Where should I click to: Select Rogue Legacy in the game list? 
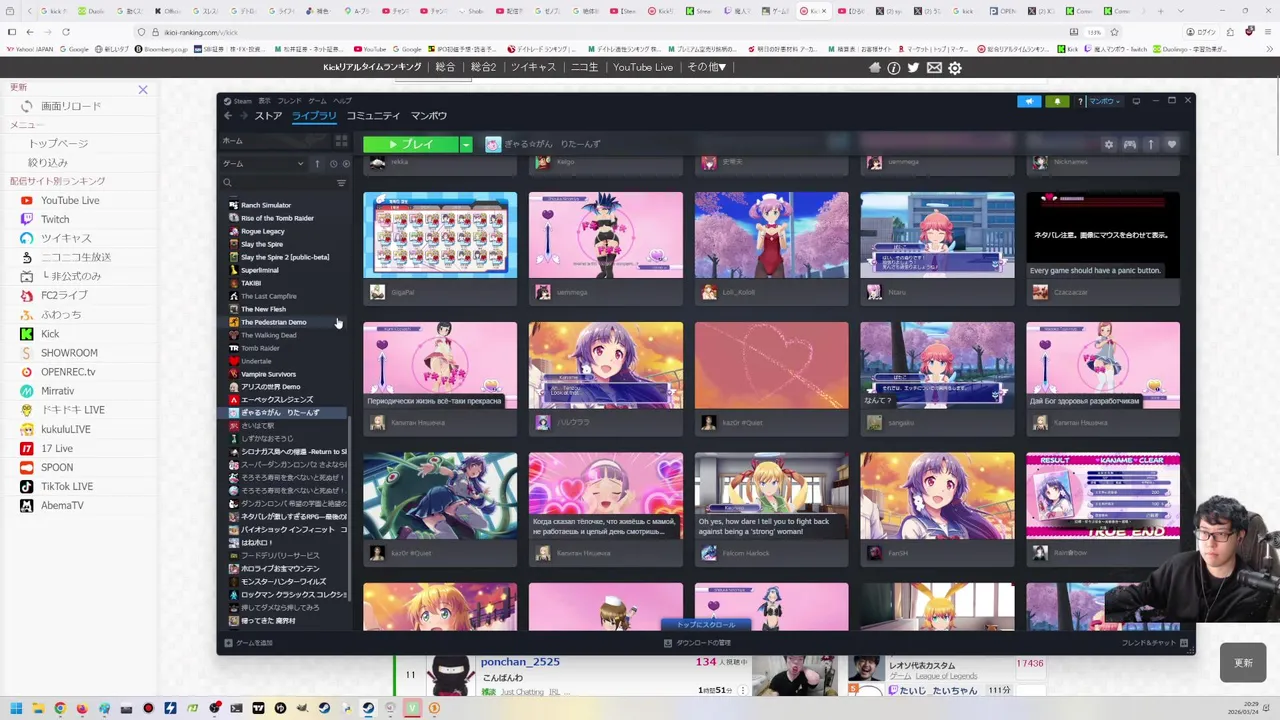tap(262, 231)
